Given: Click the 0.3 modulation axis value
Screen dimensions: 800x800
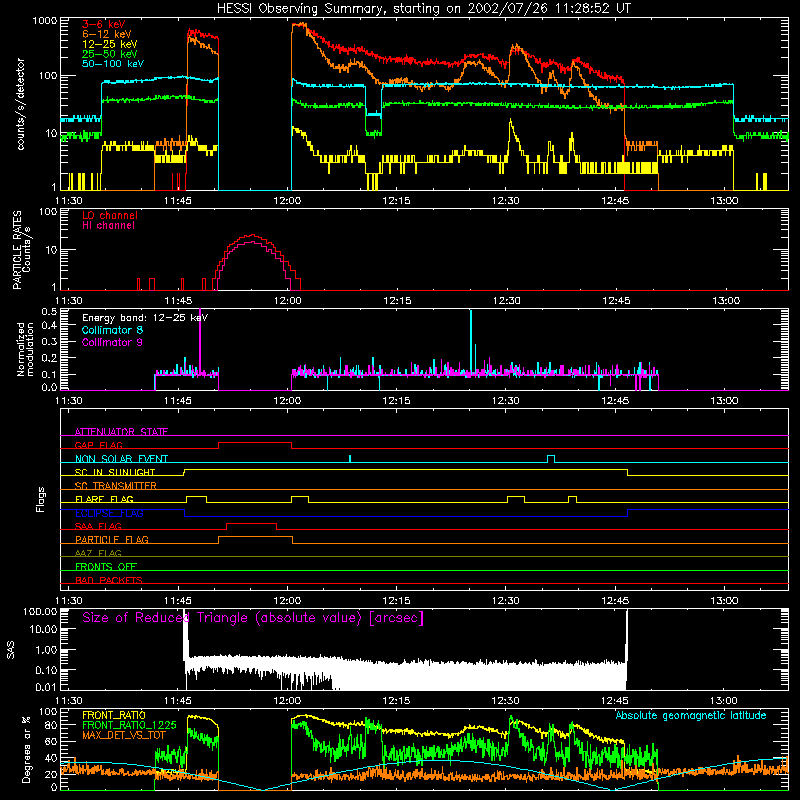Looking at the screenshot, I should click(49, 341).
